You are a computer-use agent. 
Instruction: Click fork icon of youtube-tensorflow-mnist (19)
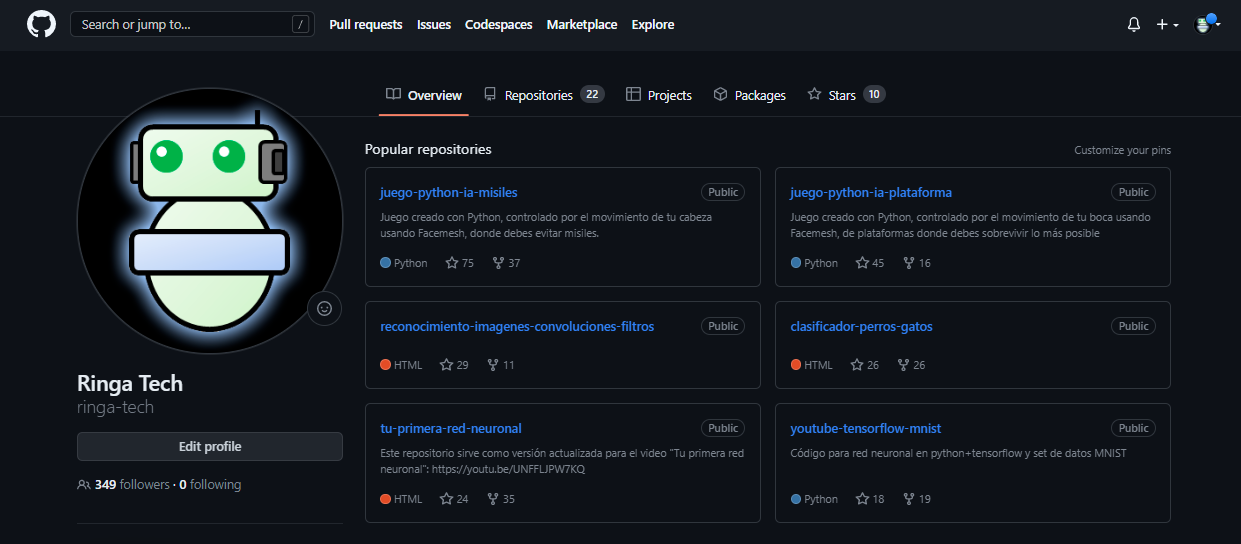pyautogui.click(x=908, y=499)
